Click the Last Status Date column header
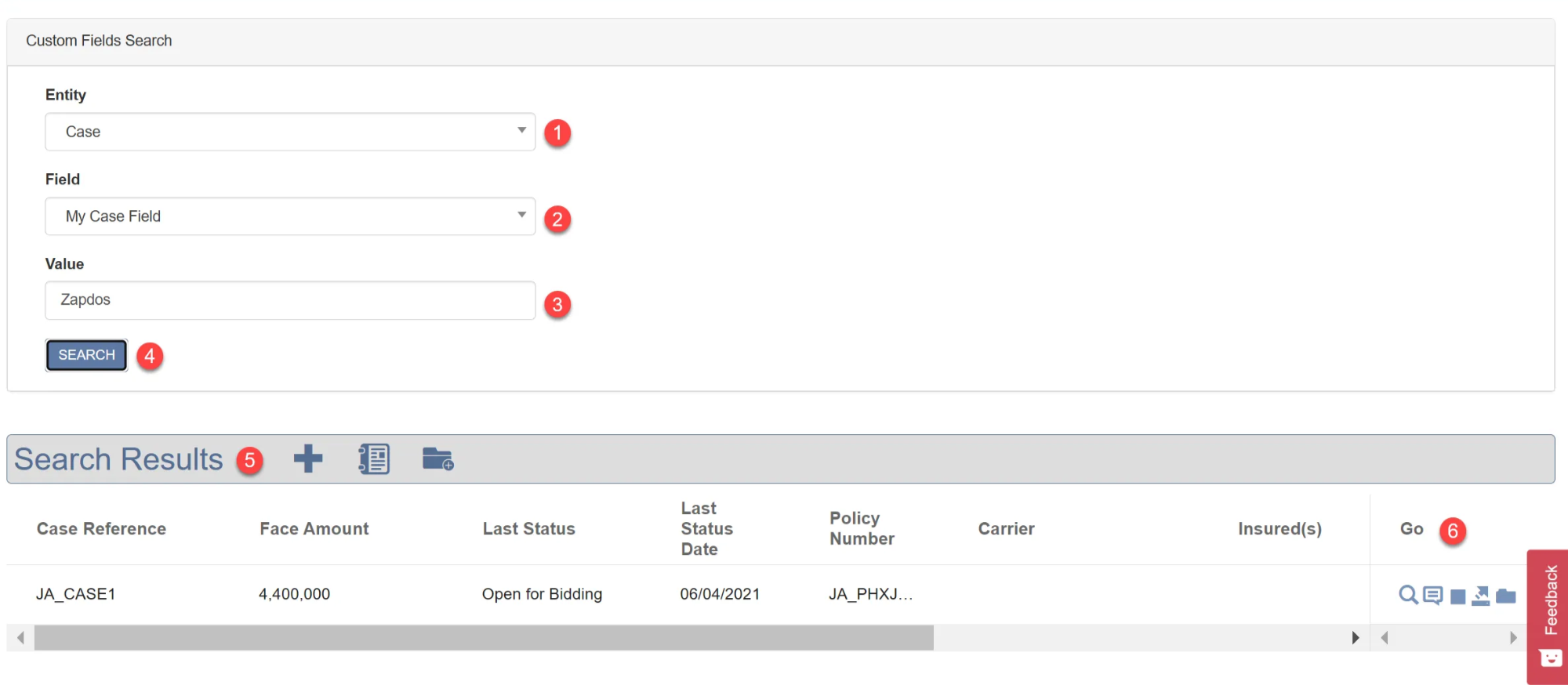Image resolution: width=1568 pixels, height=685 pixels. 706,529
